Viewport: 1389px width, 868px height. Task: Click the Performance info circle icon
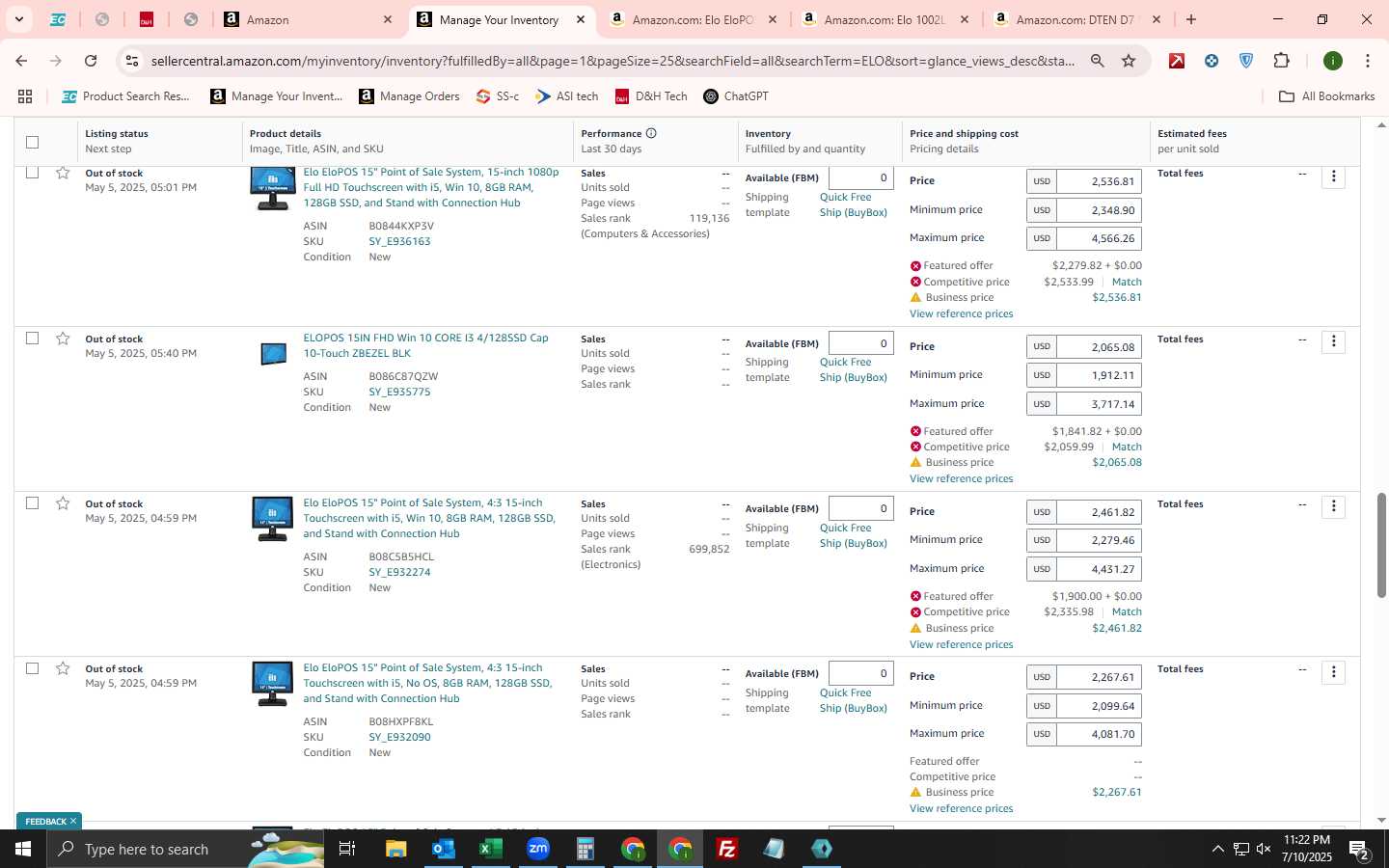click(651, 133)
